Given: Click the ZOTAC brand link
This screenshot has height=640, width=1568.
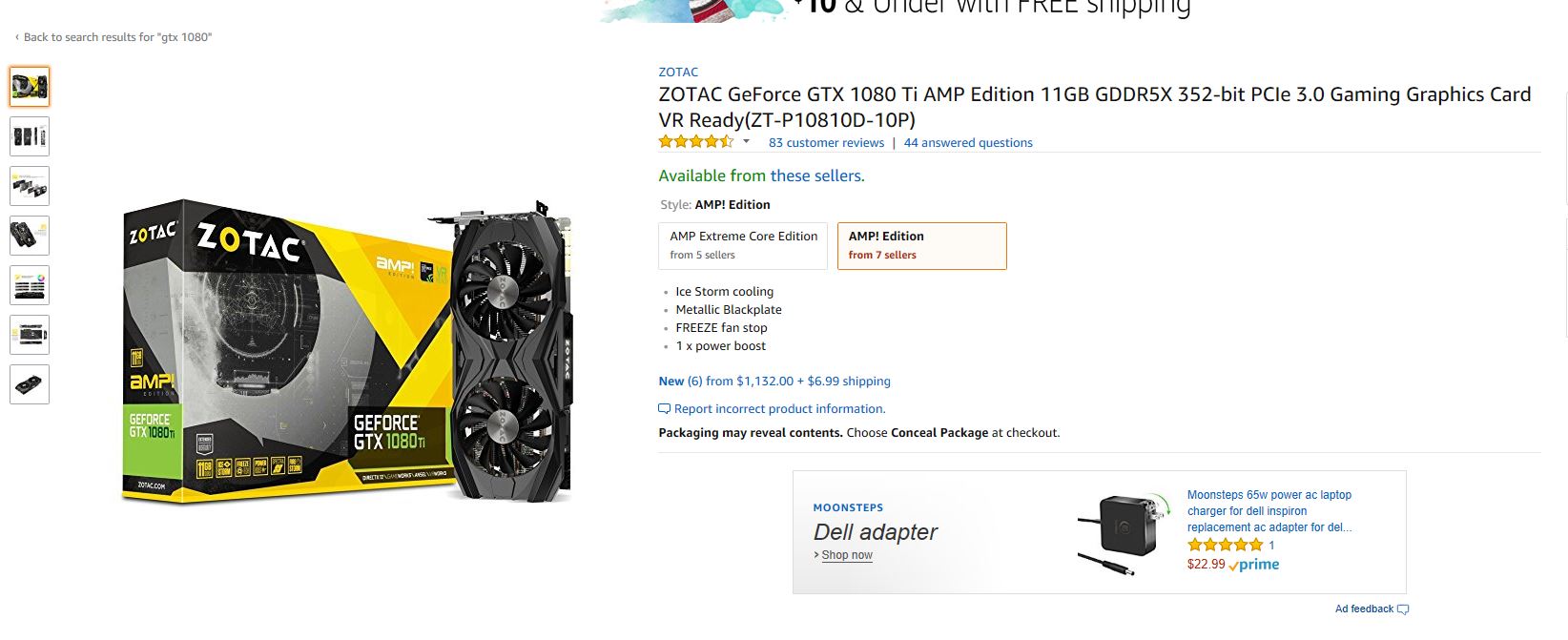Looking at the screenshot, I should click(x=678, y=72).
